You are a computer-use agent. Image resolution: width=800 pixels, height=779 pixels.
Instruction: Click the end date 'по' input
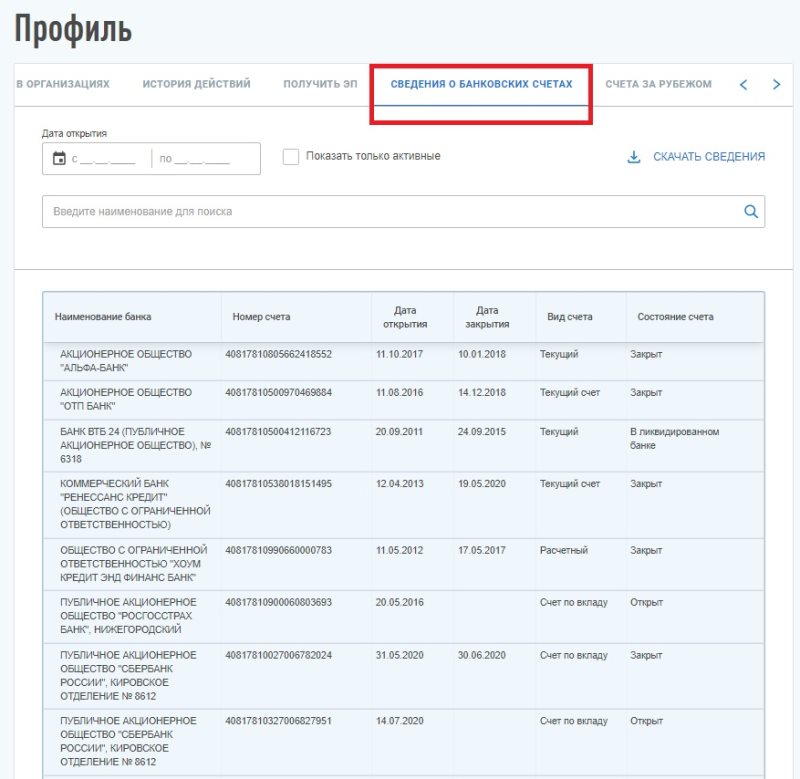(x=200, y=159)
